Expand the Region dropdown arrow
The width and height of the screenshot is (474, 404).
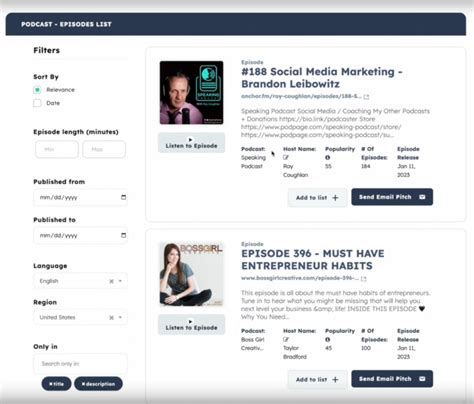pyautogui.click(x=120, y=317)
